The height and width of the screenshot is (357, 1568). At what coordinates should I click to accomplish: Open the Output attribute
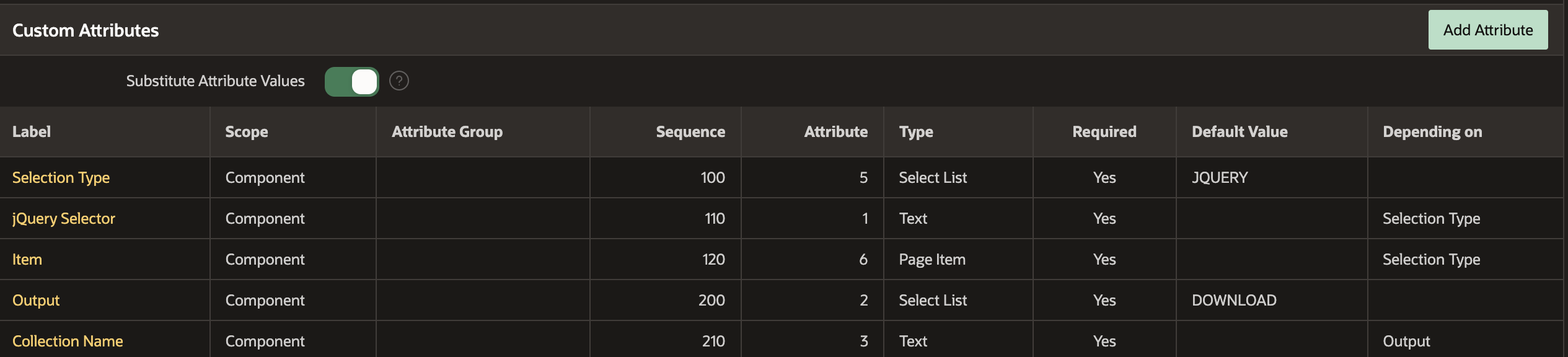point(35,300)
